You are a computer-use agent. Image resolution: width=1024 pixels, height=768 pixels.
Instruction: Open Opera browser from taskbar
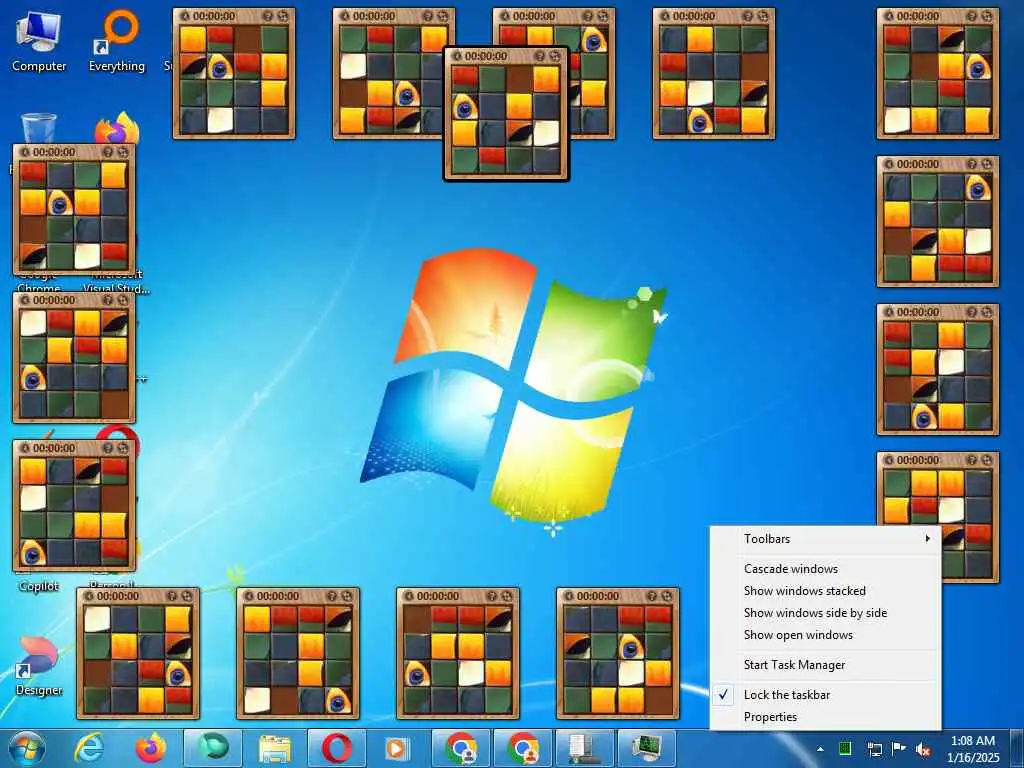[337, 748]
